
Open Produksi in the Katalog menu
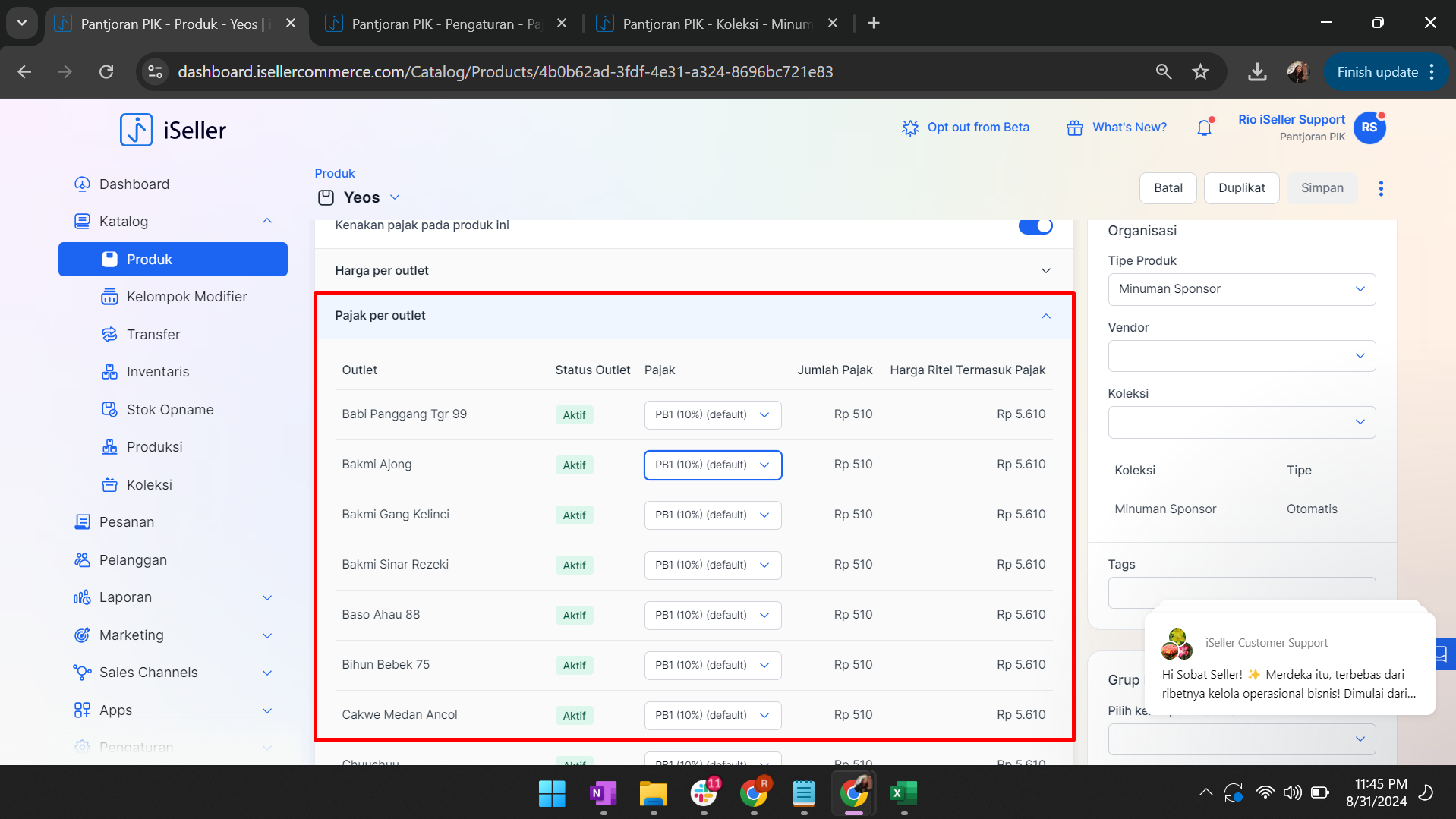pyautogui.click(x=154, y=447)
